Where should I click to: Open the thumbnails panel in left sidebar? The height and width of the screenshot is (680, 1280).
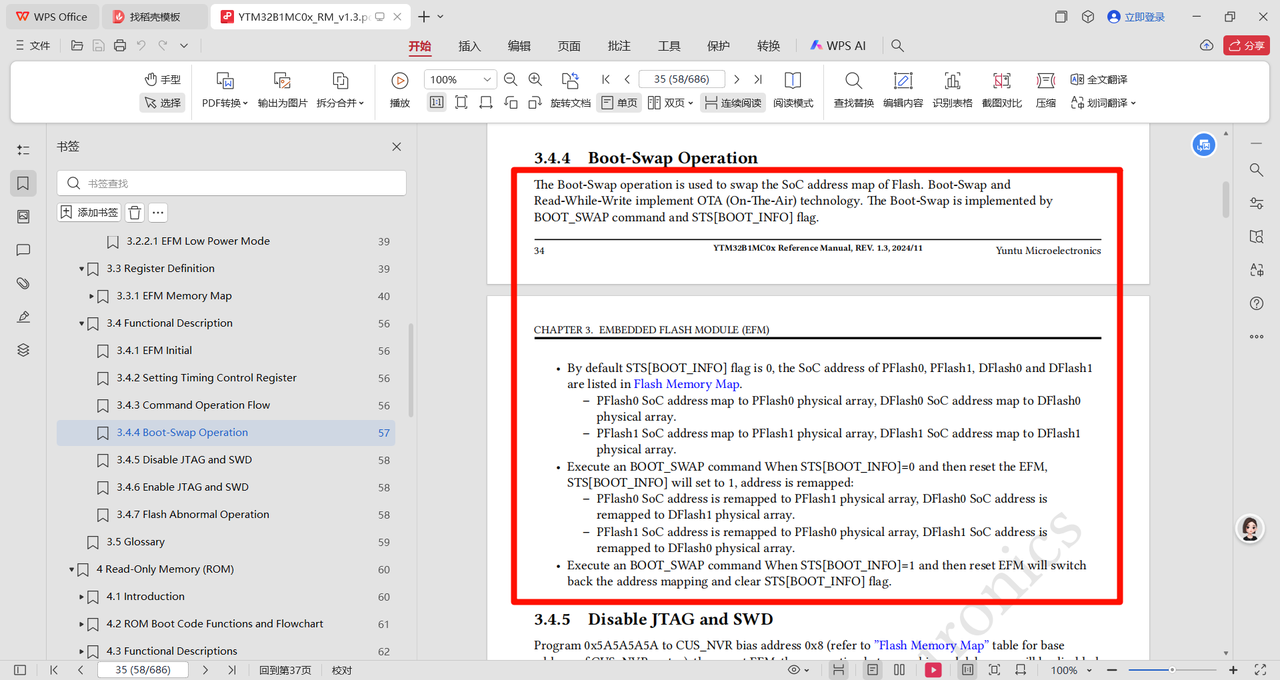[x=24, y=216]
